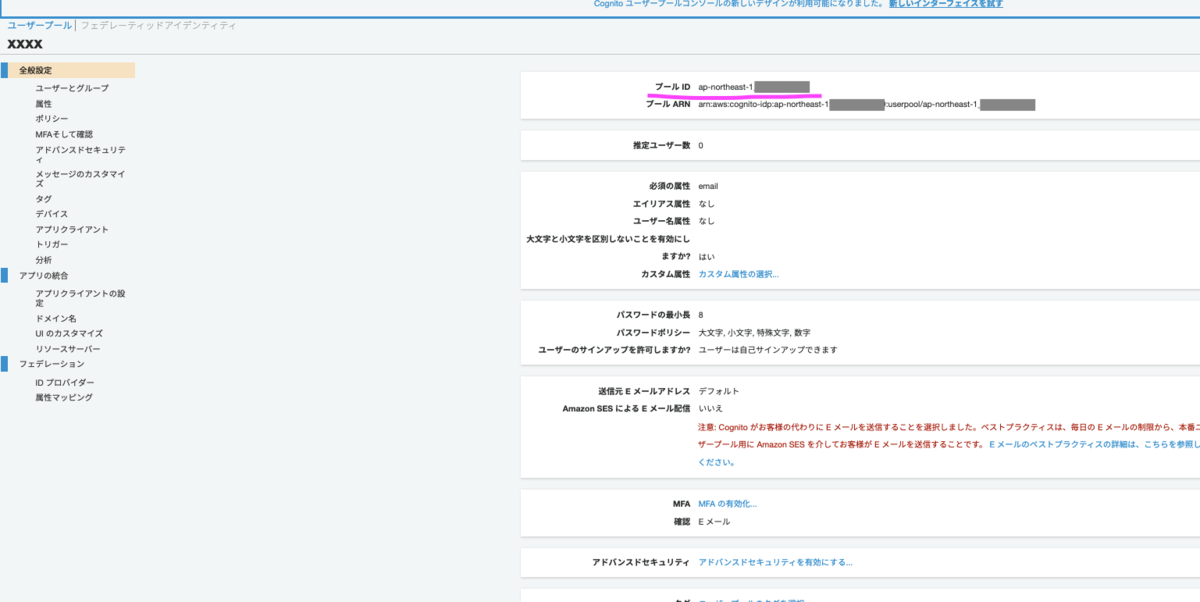Image resolution: width=1200 pixels, height=602 pixels.
Task: Open ポリシー in the sidebar
Action: pos(52,119)
